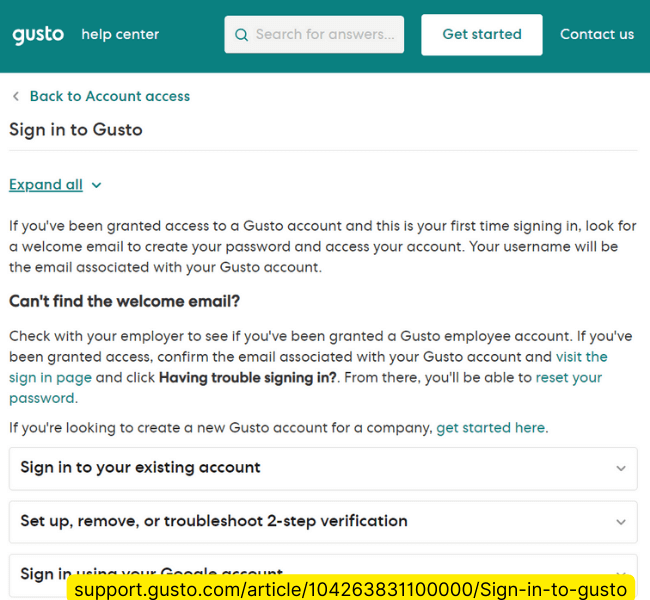The height and width of the screenshot is (600, 650).
Task: Open the Contact us link
Action: click(597, 34)
